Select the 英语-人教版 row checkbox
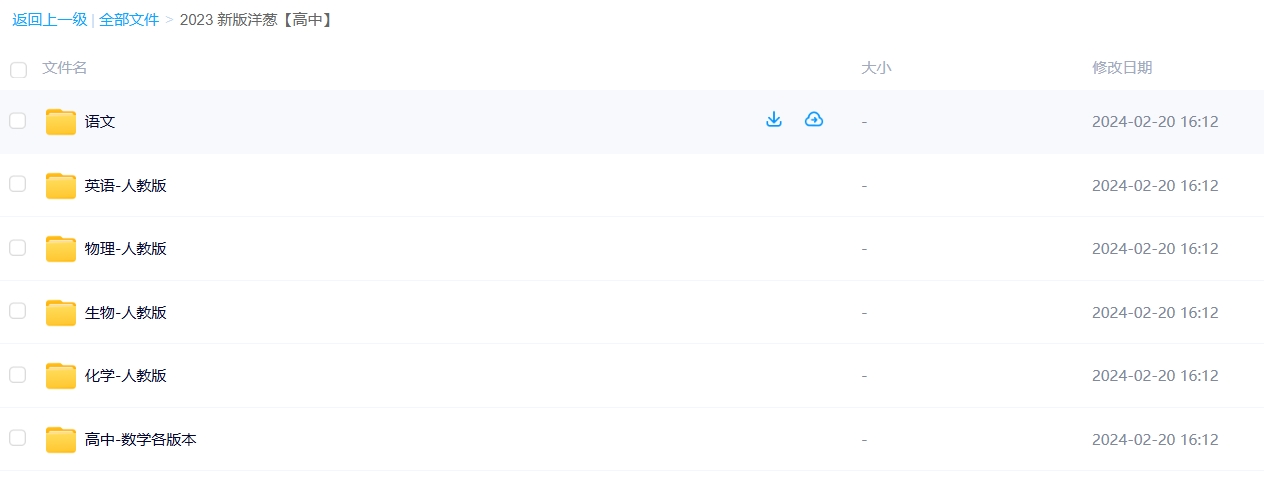The width and height of the screenshot is (1264, 485). point(18,184)
